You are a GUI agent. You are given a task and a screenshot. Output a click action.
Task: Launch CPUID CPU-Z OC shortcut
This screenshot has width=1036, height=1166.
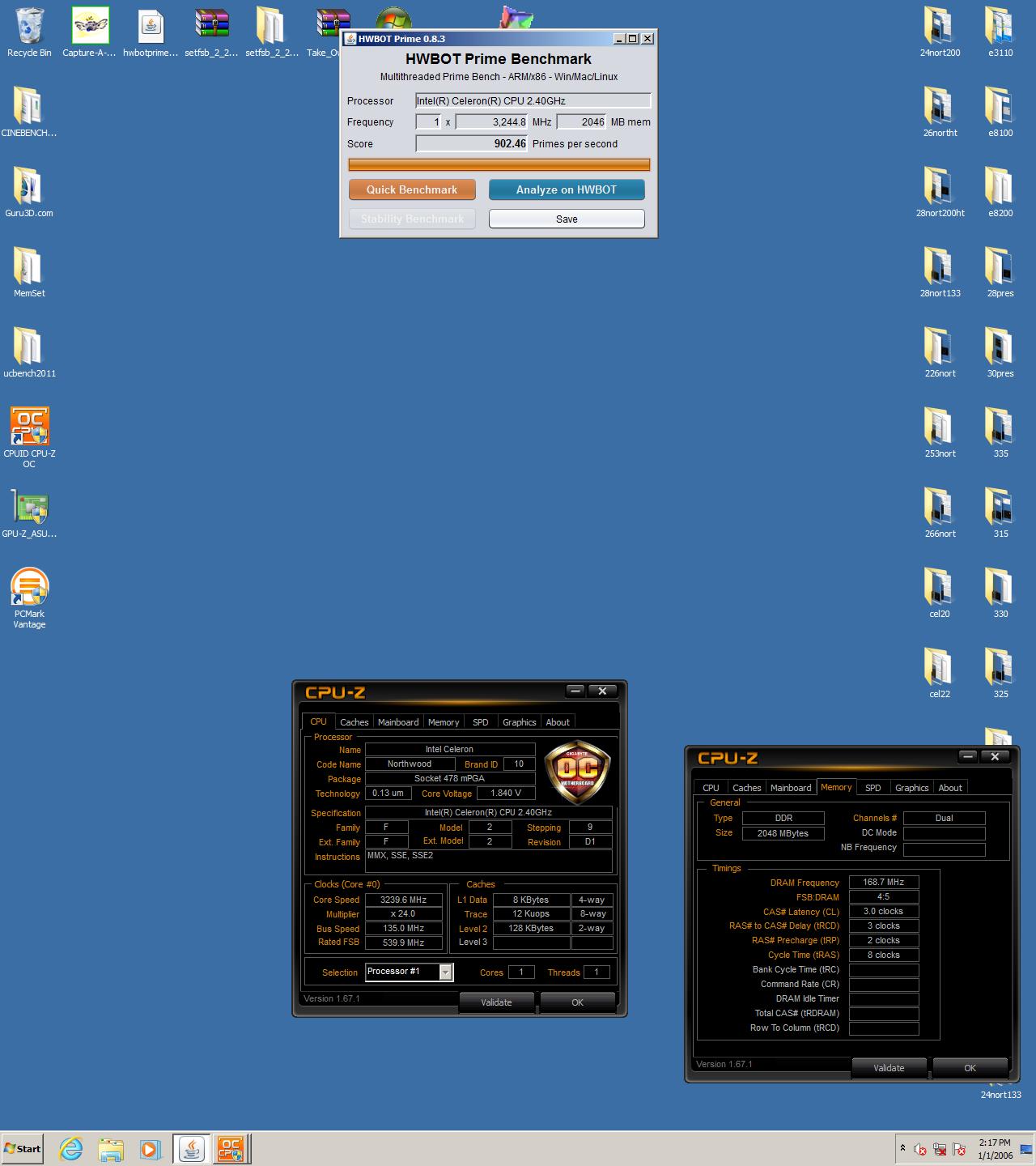click(x=29, y=438)
